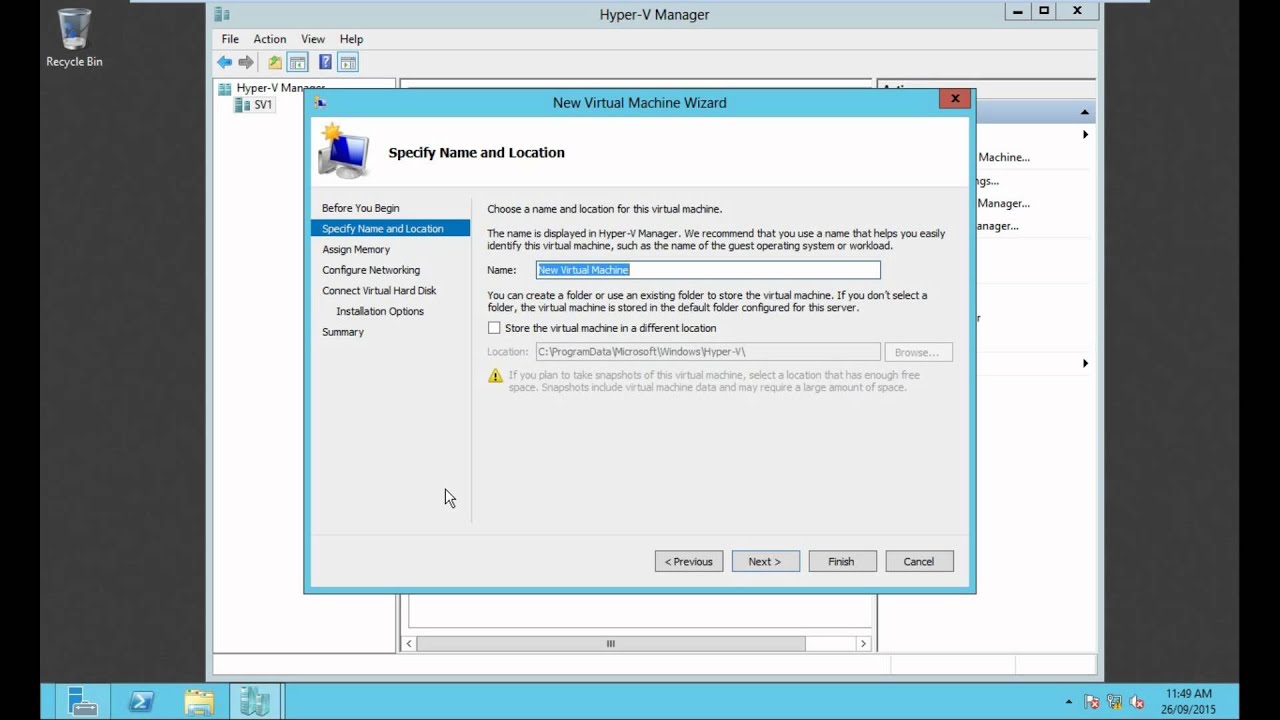Toggle the Show/Hide Action Pane toolbar icon
Screen dimensions: 1280x720
348,62
